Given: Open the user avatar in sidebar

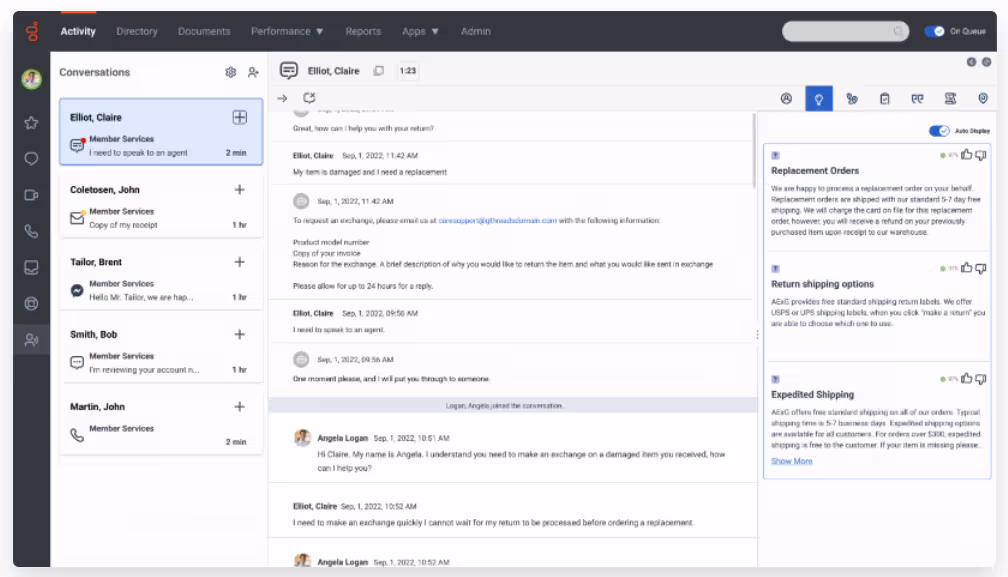Looking at the screenshot, I should point(32,79).
